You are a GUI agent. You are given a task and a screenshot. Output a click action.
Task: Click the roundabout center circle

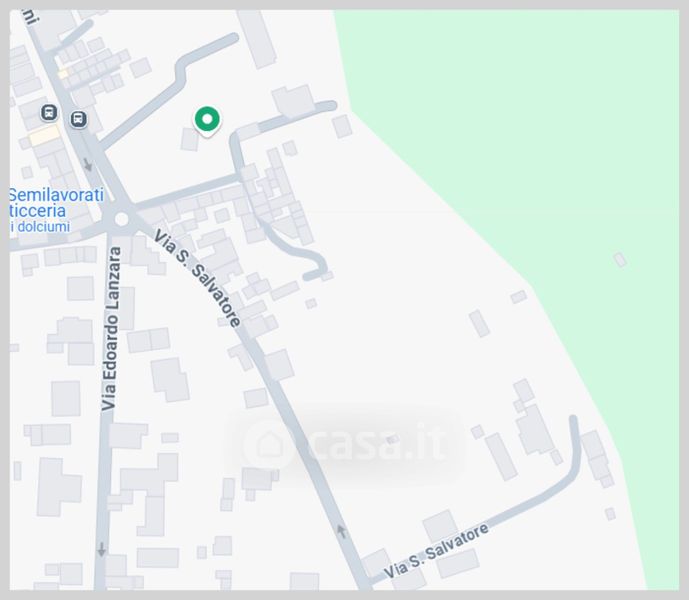[121, 218]
